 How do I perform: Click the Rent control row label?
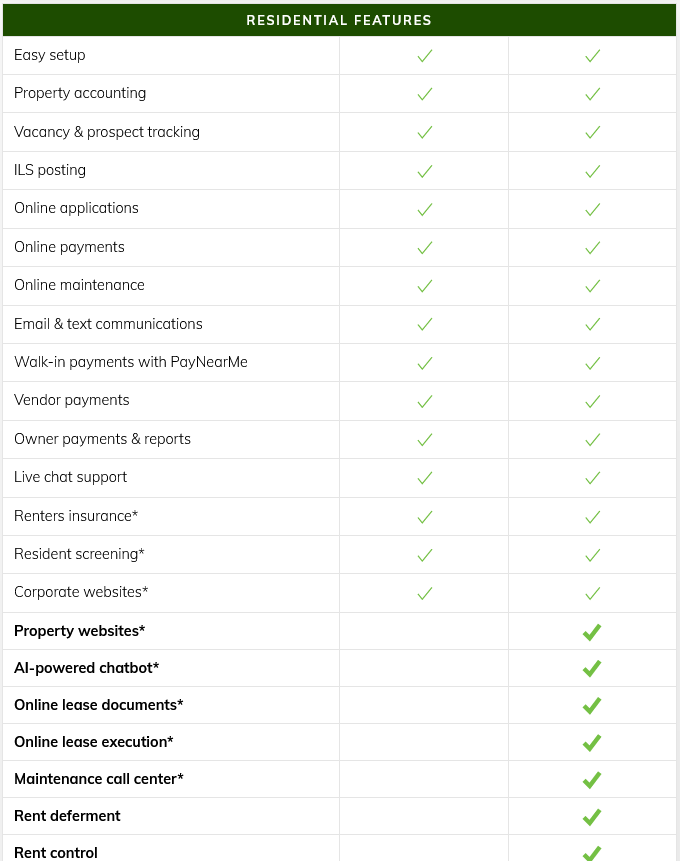(56, 852)
